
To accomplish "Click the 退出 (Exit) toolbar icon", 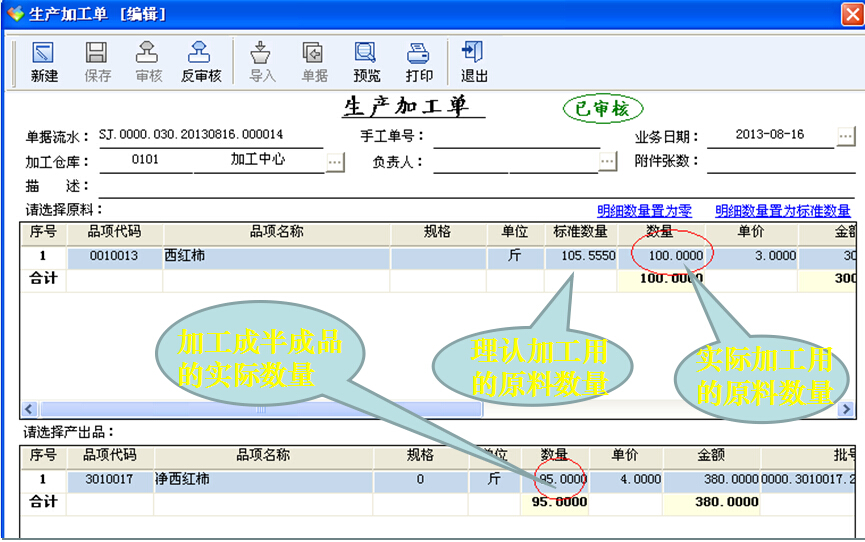I will pyautogui.click(x=473, y=61).
